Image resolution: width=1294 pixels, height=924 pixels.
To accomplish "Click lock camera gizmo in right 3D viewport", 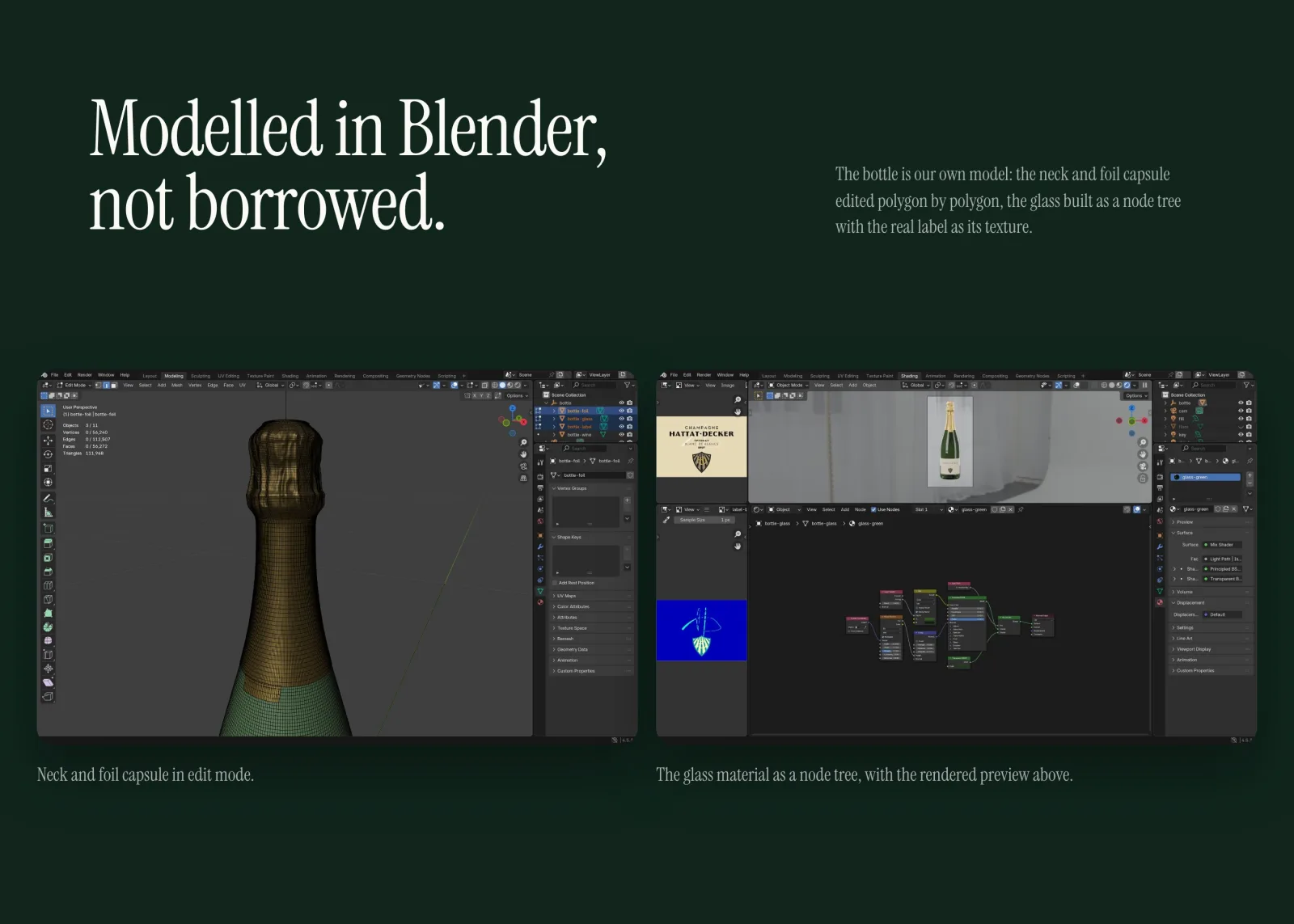I will (1143, 479).
